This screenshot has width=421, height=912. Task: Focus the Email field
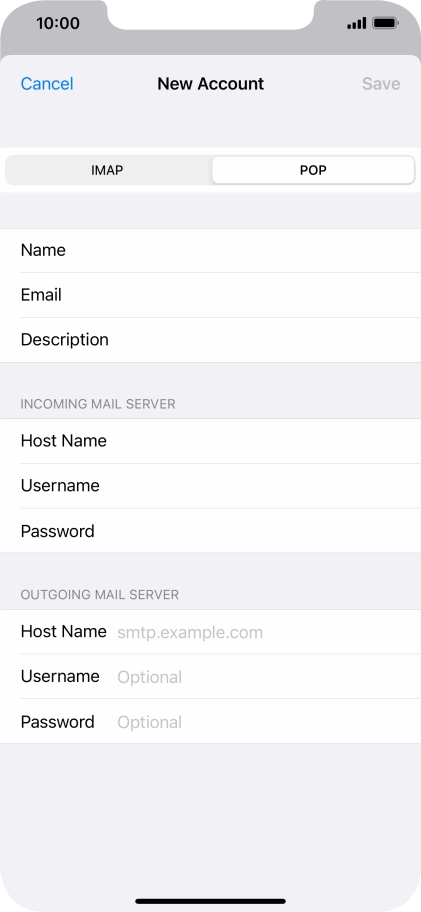tap(210, 295)
